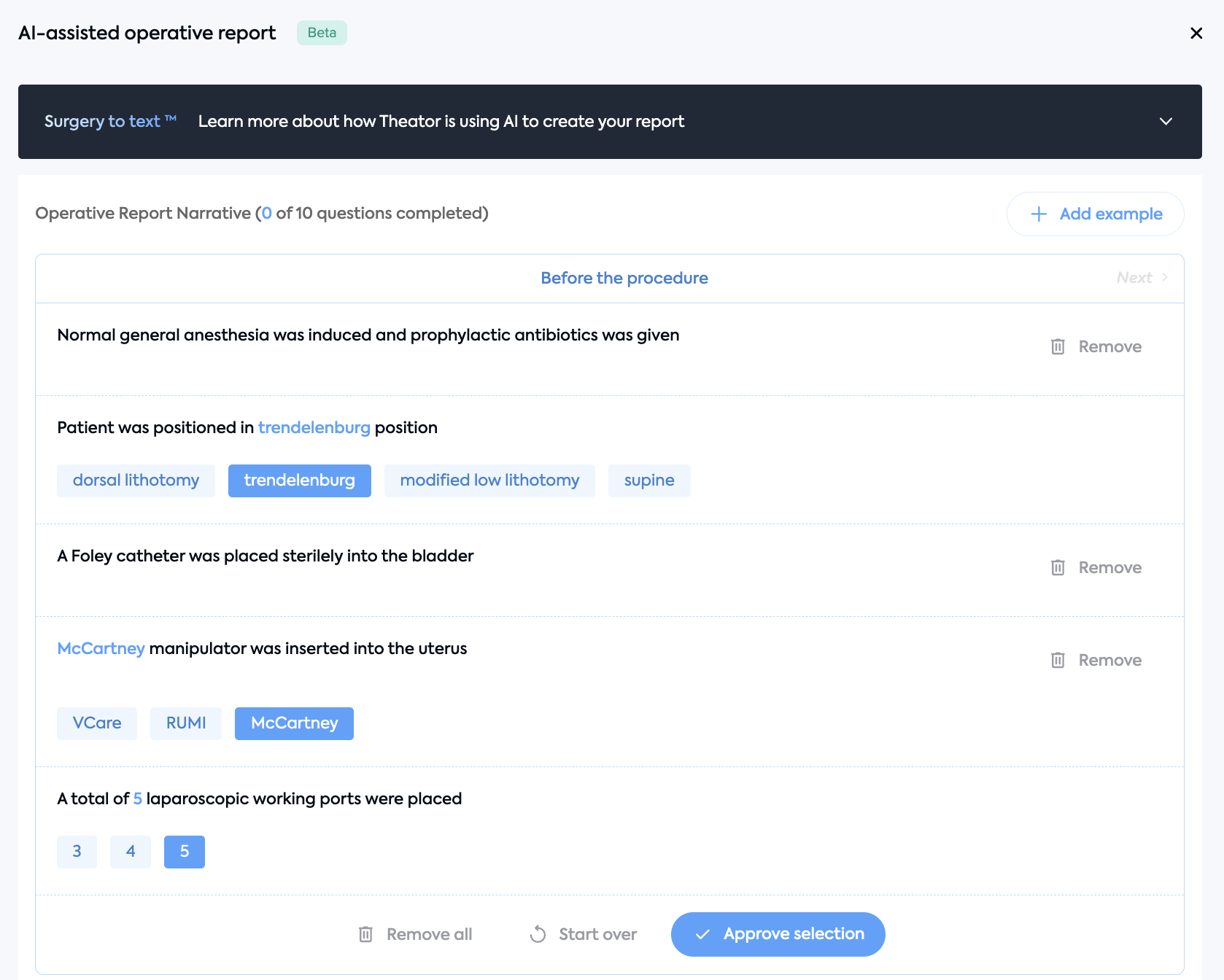Remove the Foley catheter sentence
This screenshot has width=1224, height=980.
(1096, 567)
